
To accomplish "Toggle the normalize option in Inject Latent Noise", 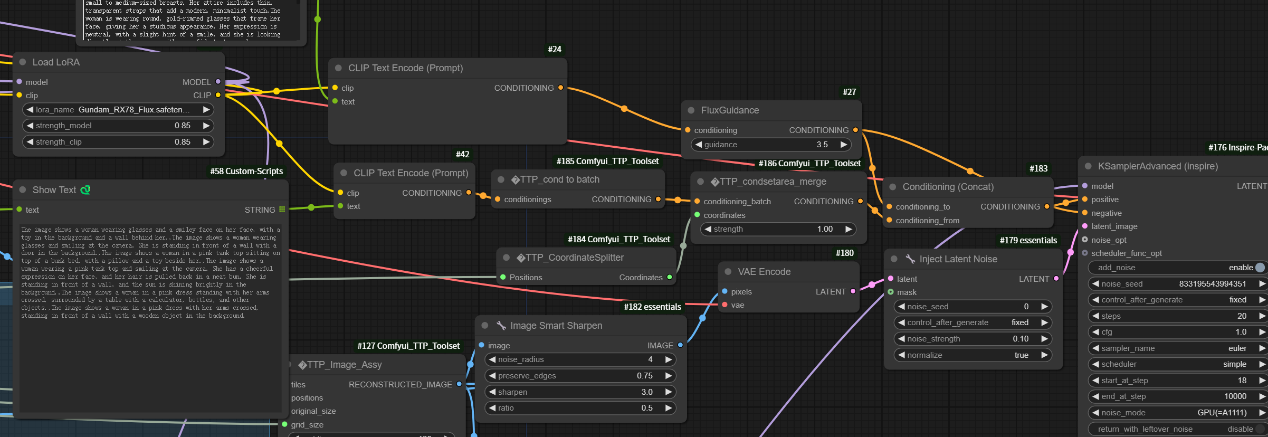I will (965, 355).
